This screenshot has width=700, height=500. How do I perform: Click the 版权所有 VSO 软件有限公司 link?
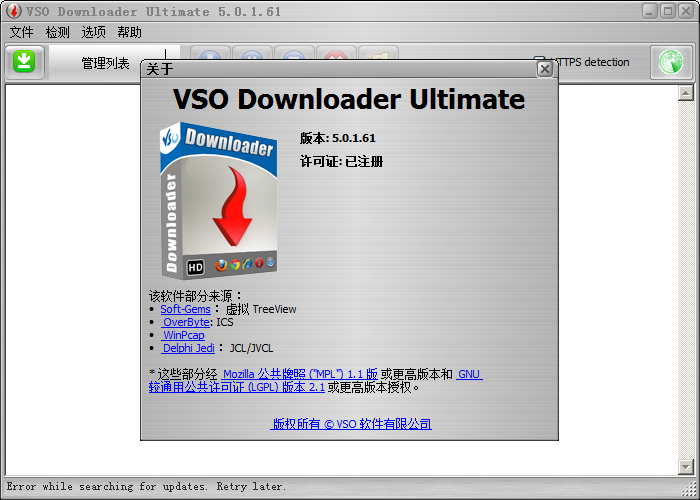point(351,424)
